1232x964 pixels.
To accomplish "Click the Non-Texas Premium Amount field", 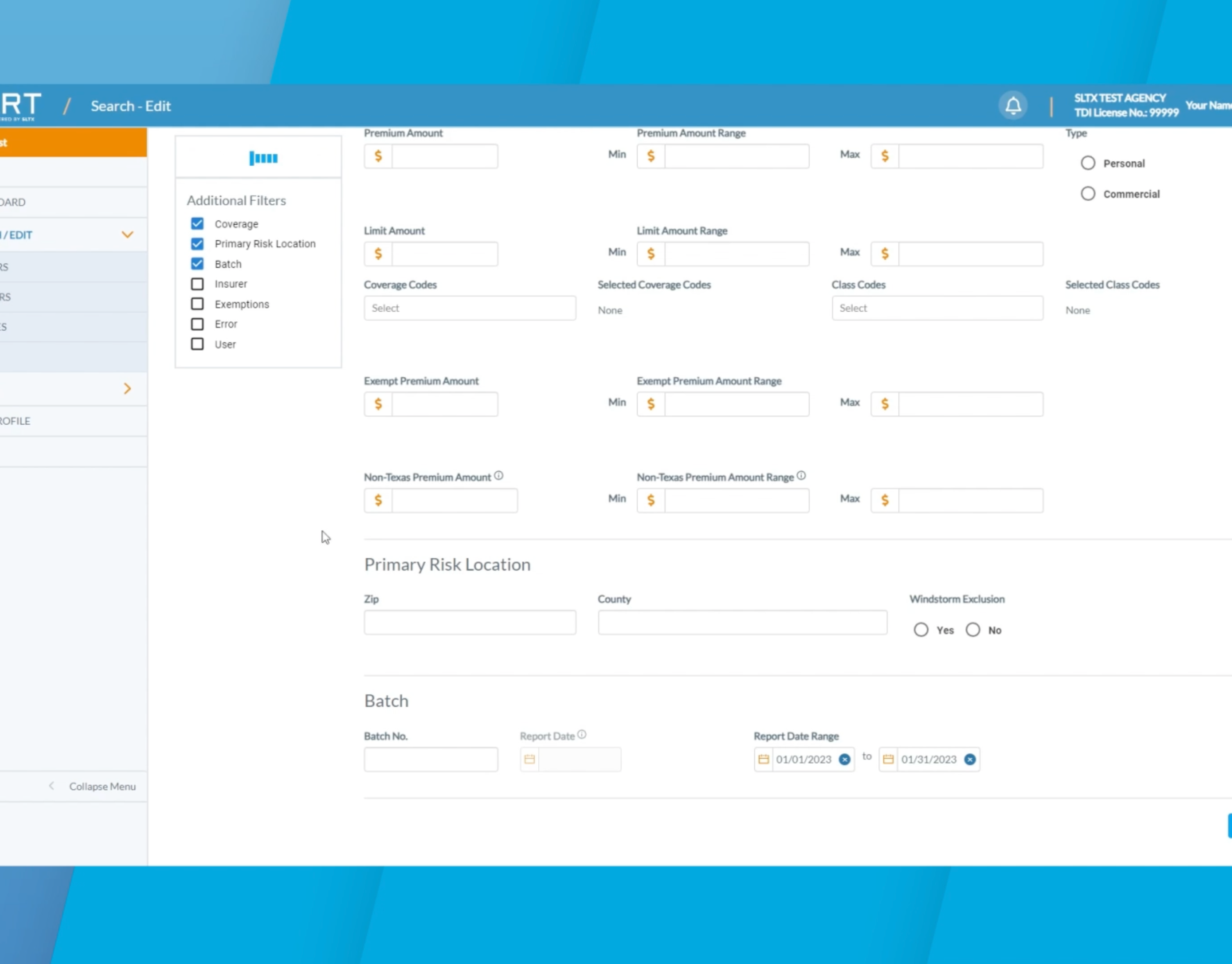I will (454, 500).
